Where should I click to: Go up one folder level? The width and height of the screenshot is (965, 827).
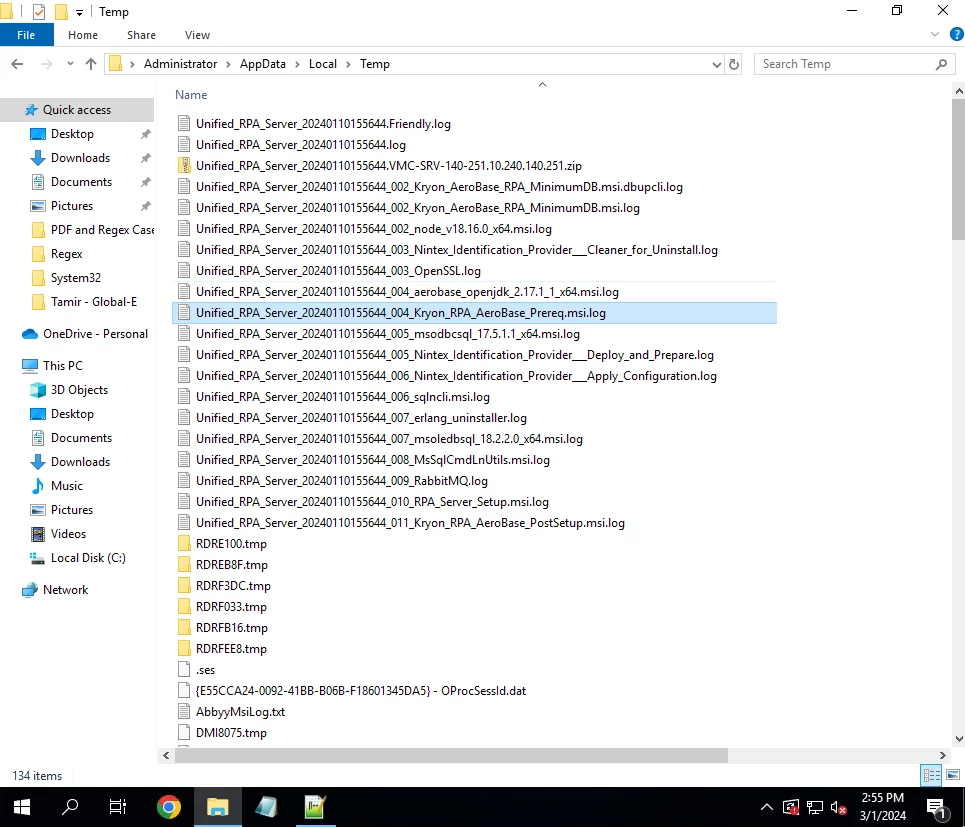tap(91, 64)
